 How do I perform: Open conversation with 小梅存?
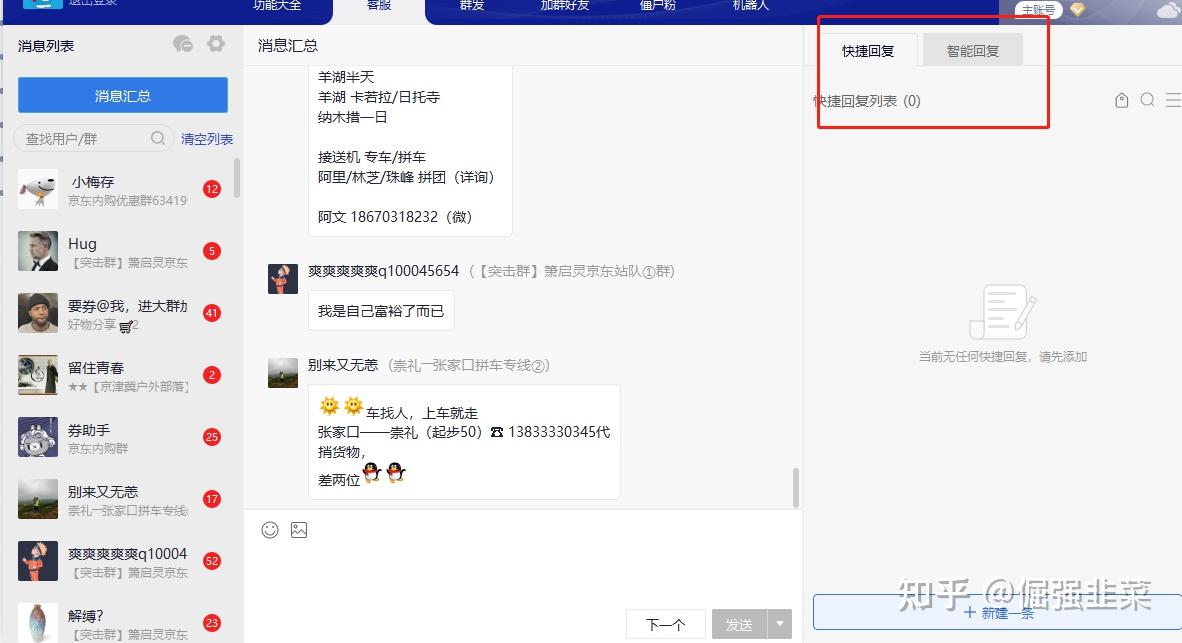[x=121, y=188]
